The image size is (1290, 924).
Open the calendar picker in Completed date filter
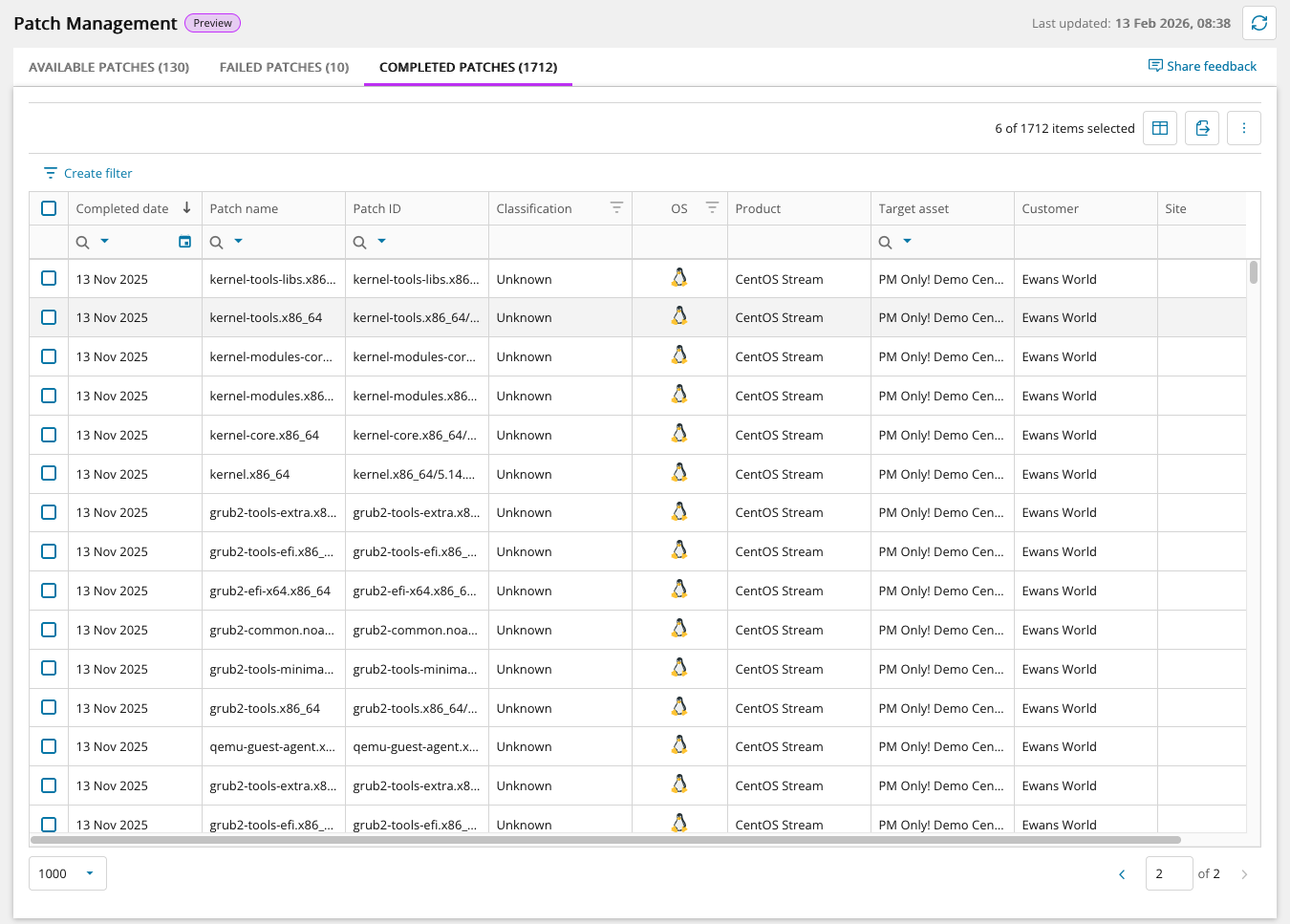point(184,242)
